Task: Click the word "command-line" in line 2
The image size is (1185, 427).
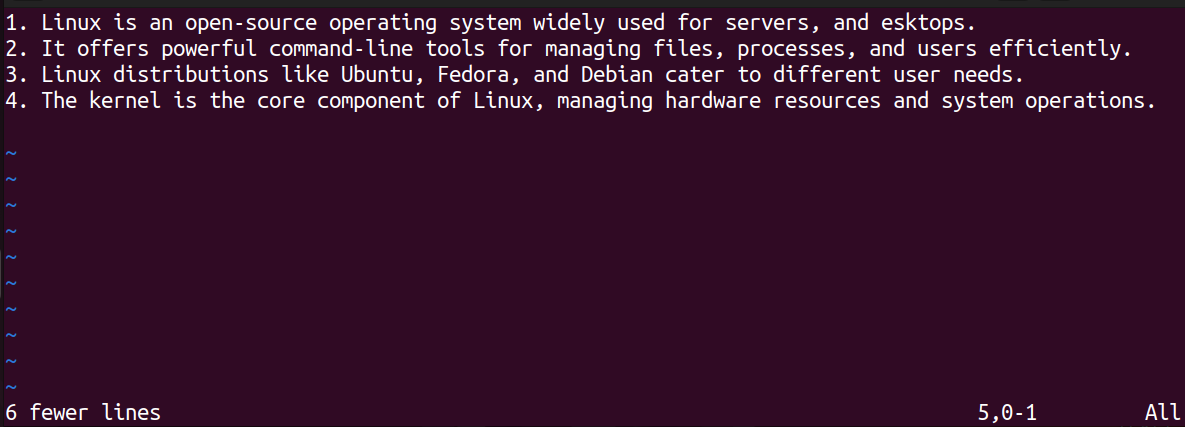Action: 340,48
